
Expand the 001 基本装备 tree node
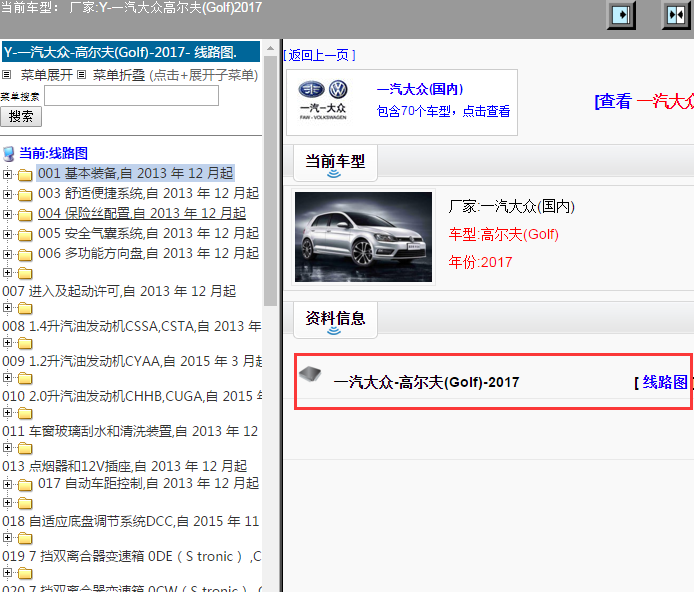[7, 174]
